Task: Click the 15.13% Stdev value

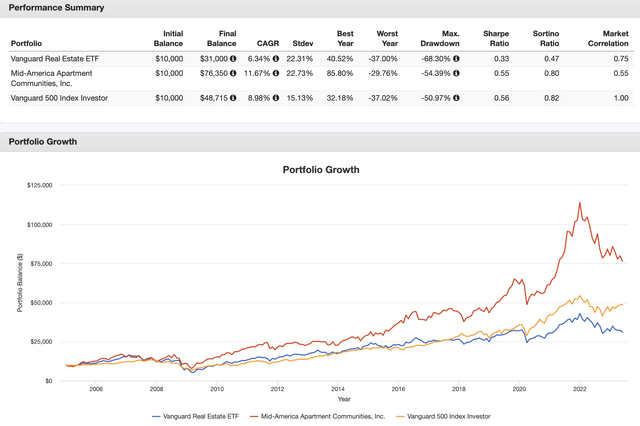Action: pyautogui.click(x=300, y=98)
